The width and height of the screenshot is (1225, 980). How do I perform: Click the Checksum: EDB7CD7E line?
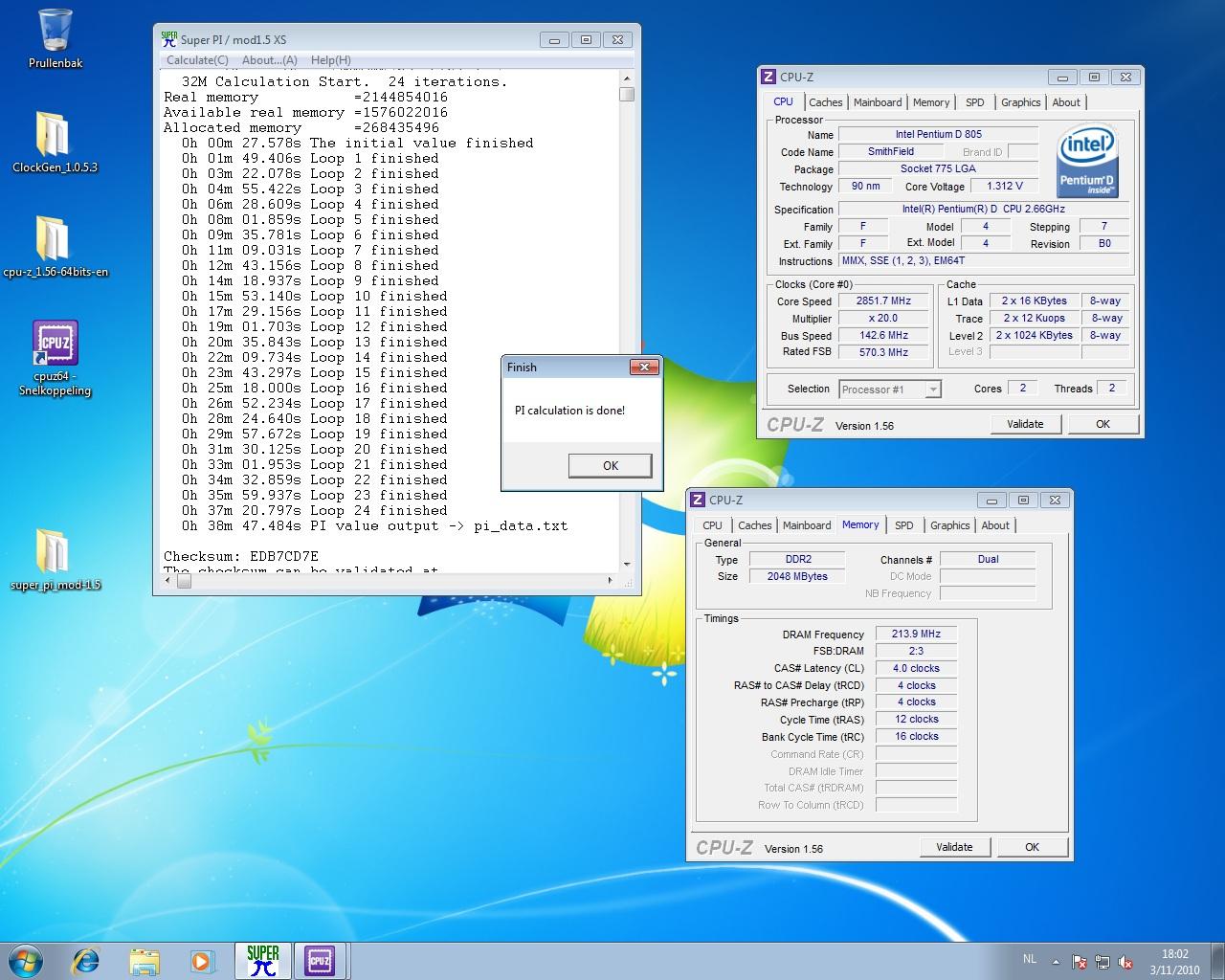click(x=241, y=556)
